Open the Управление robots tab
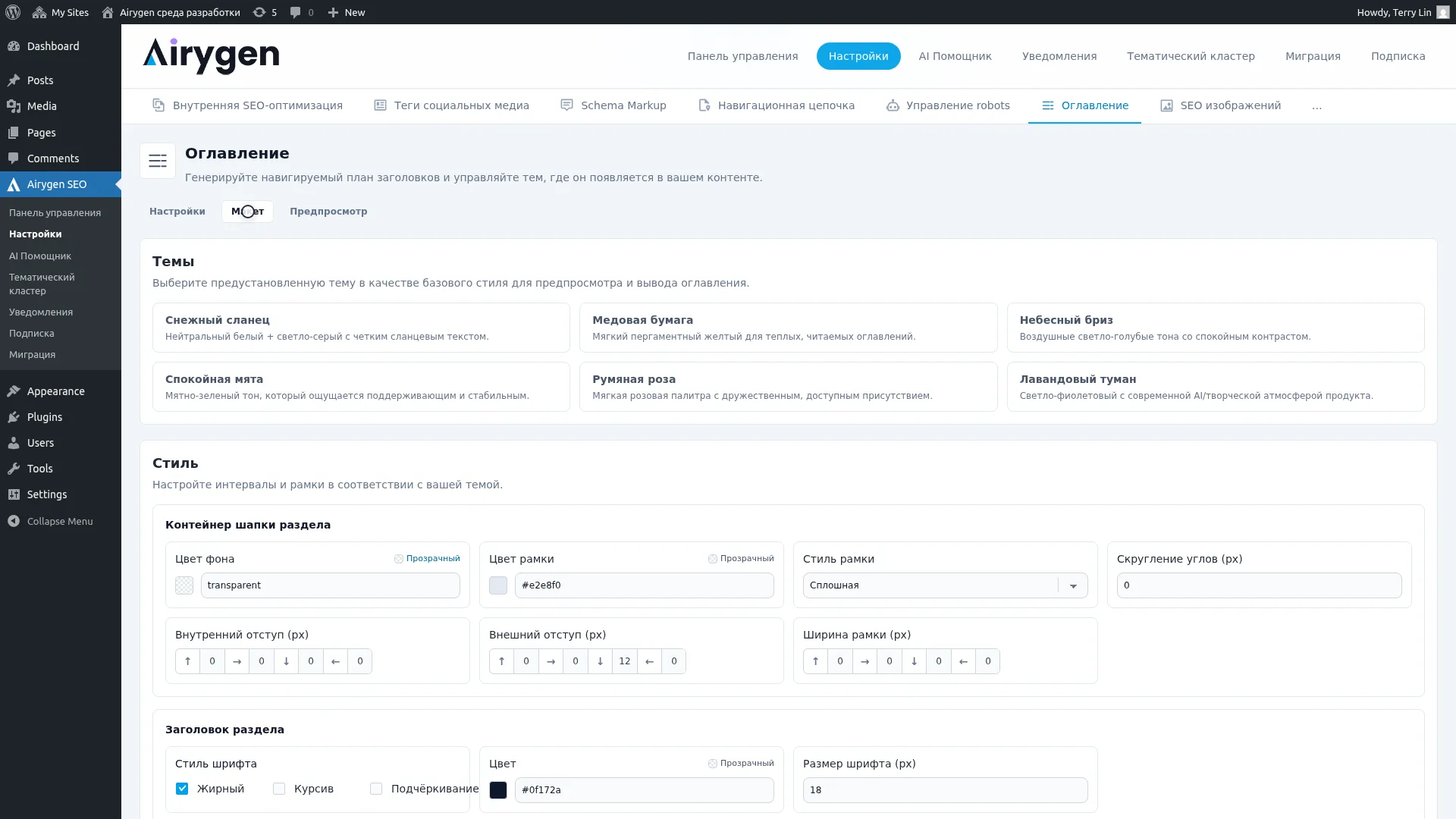Screen dimensions: 1456x819 [x=948, y=105]
